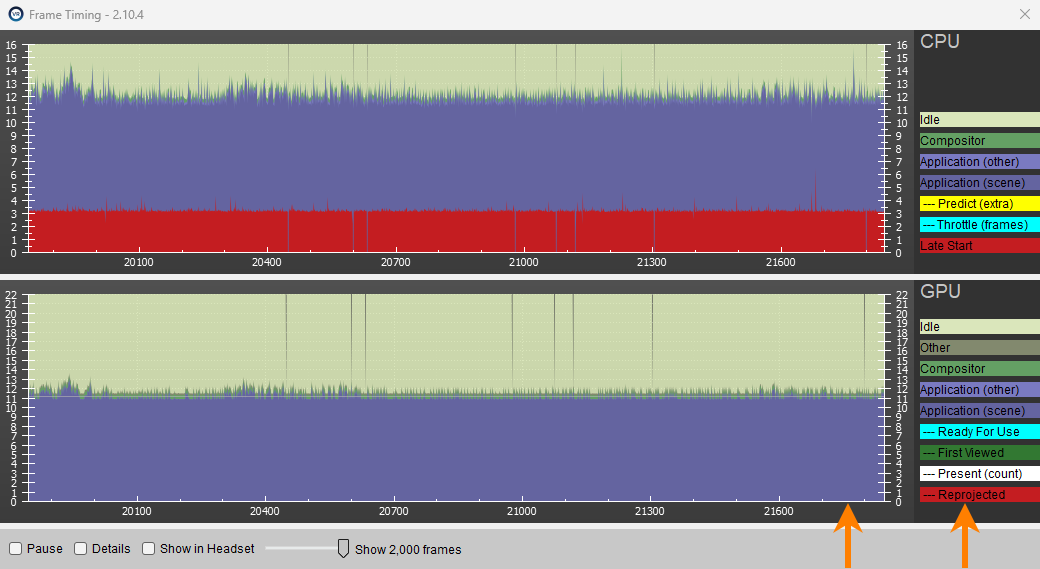This screenshot has width=1040, height=569.
Task: Enable the Pause checkbox
Action: tap(16, 549)
